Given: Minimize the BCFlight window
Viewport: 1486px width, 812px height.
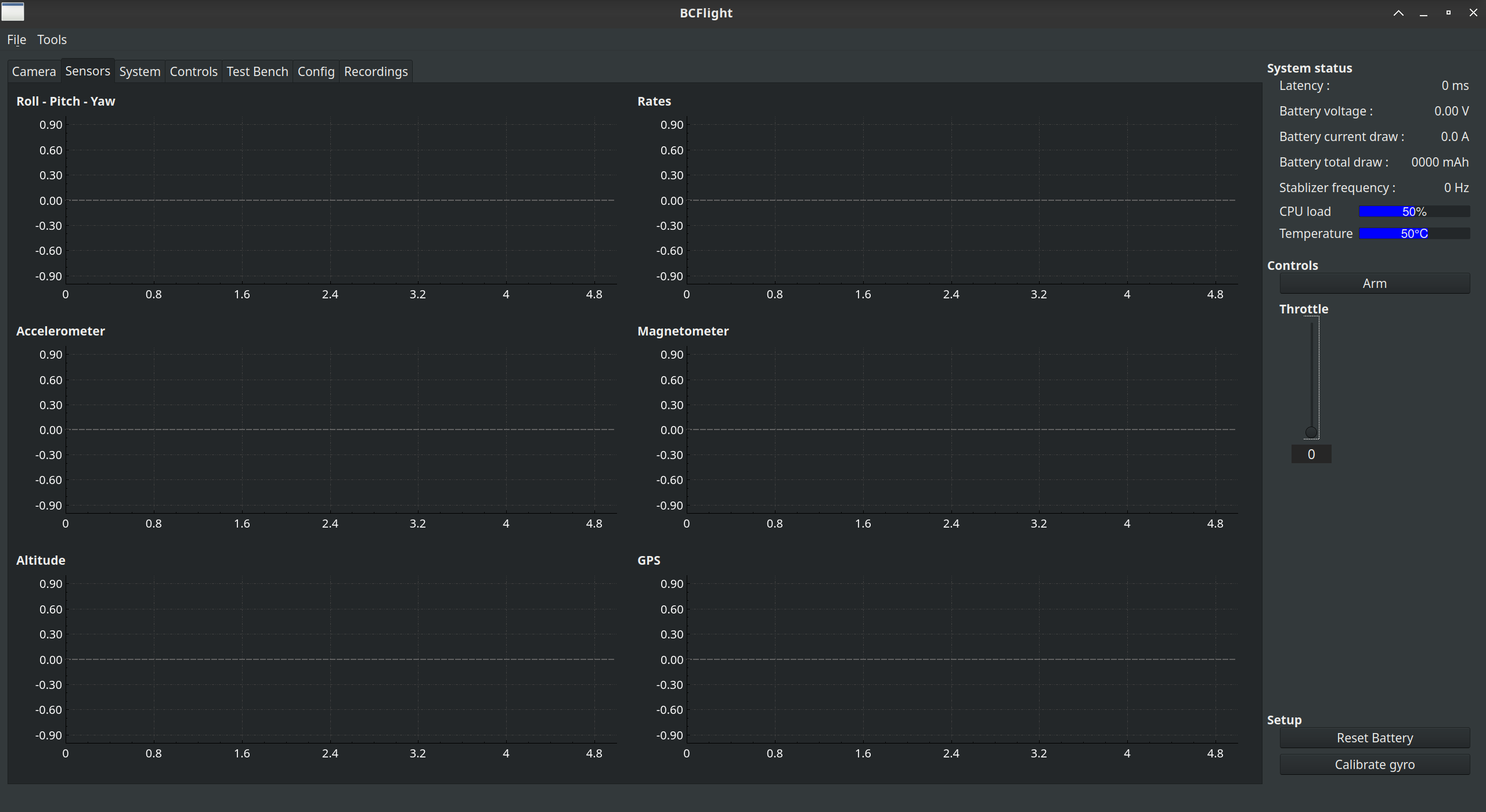Looking at the screenshot, I should [1423, 13].
